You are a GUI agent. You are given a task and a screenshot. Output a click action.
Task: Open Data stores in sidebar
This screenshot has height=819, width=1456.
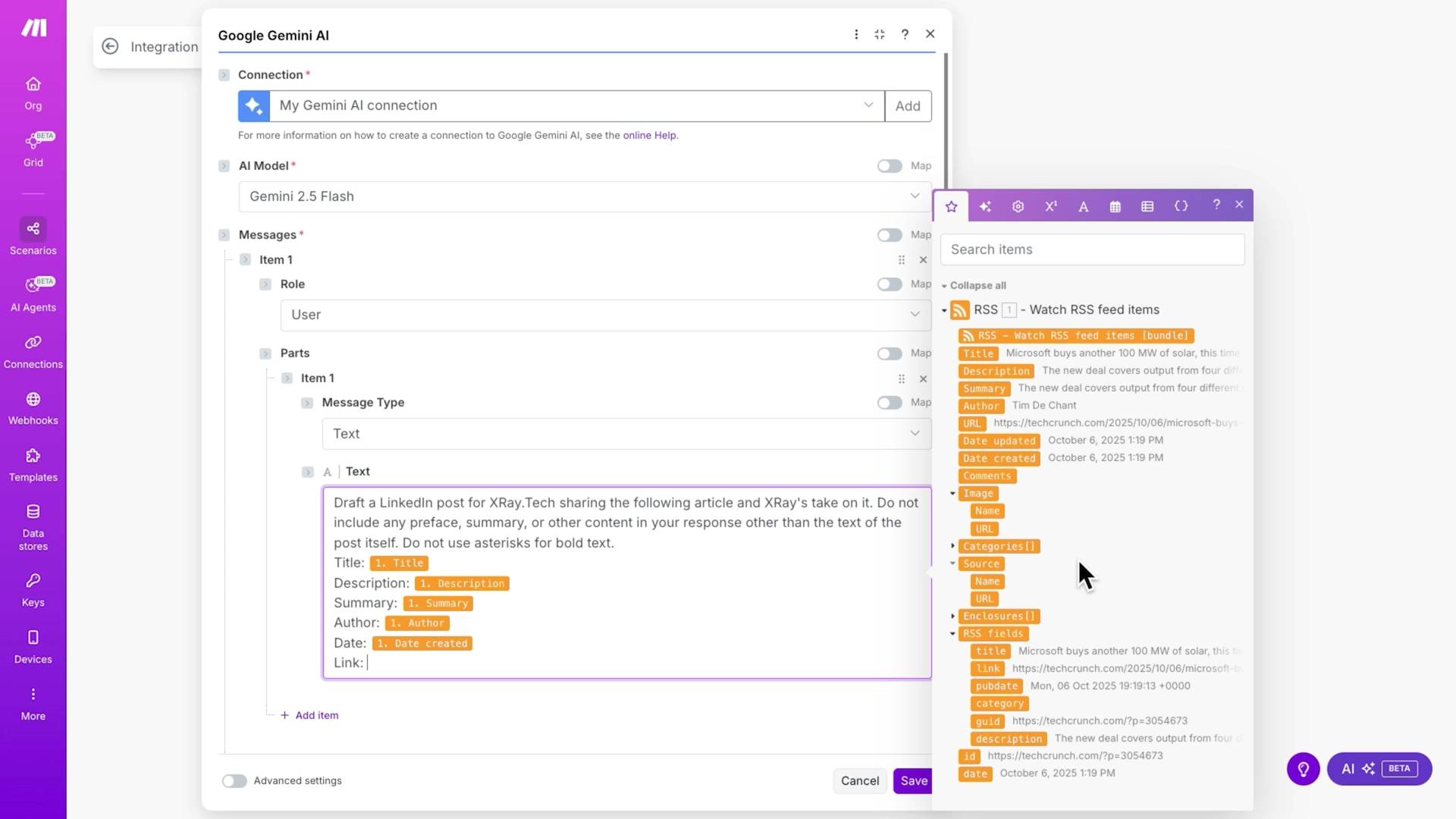(33, 527)
